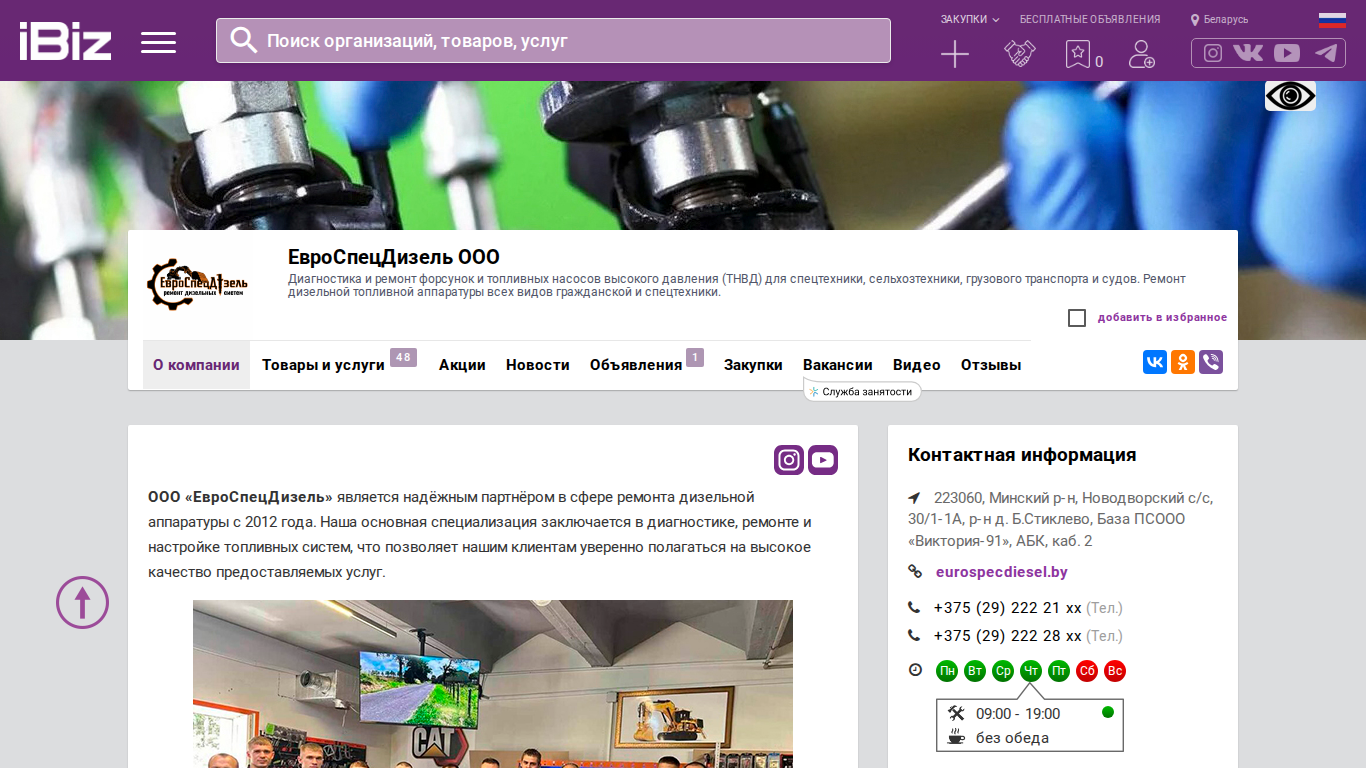Image resolution: width=1366 pixels, height=768 pixels.
Task: Open company YouTube purple icon
Action: (x=823, y=460)
